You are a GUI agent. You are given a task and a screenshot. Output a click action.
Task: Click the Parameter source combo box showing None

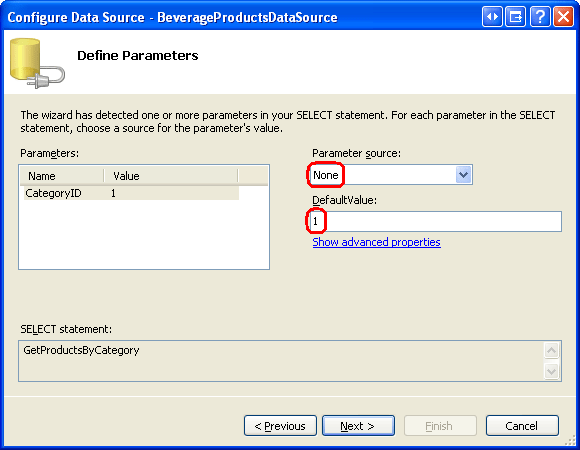tap(391, 175)
